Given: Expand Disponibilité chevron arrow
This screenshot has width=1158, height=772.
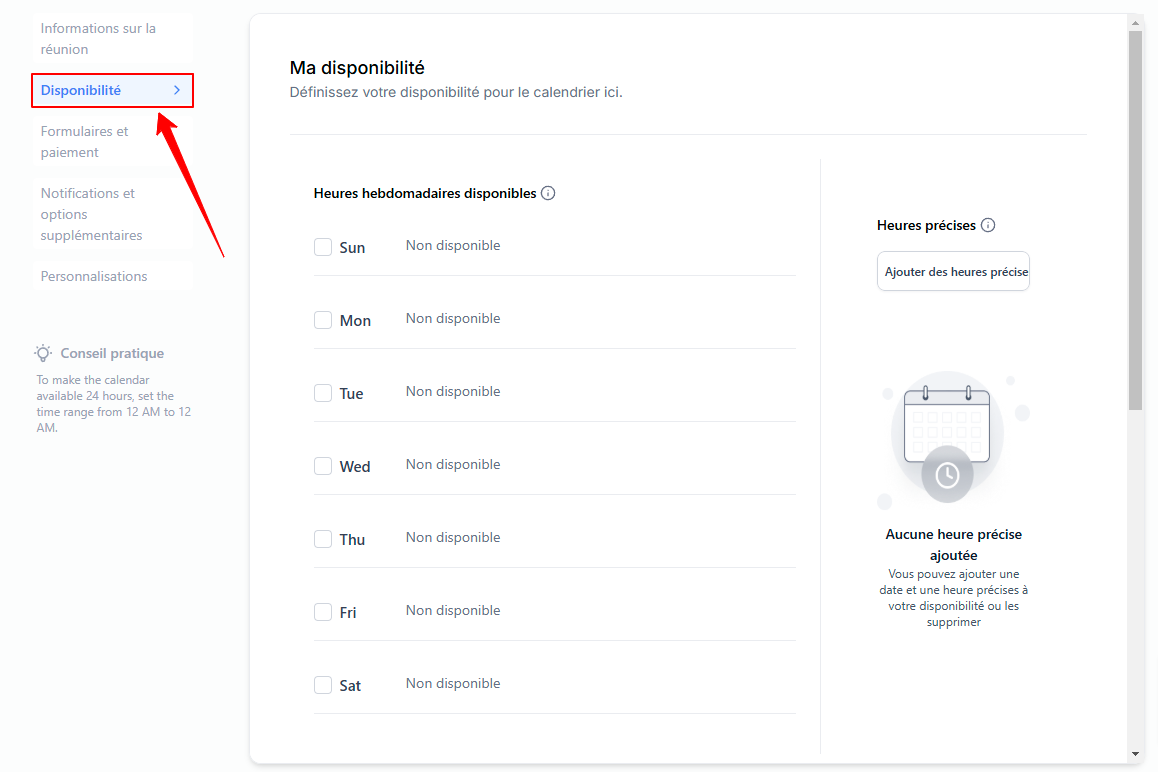Looking at the screenshot, I should point(177,90).
